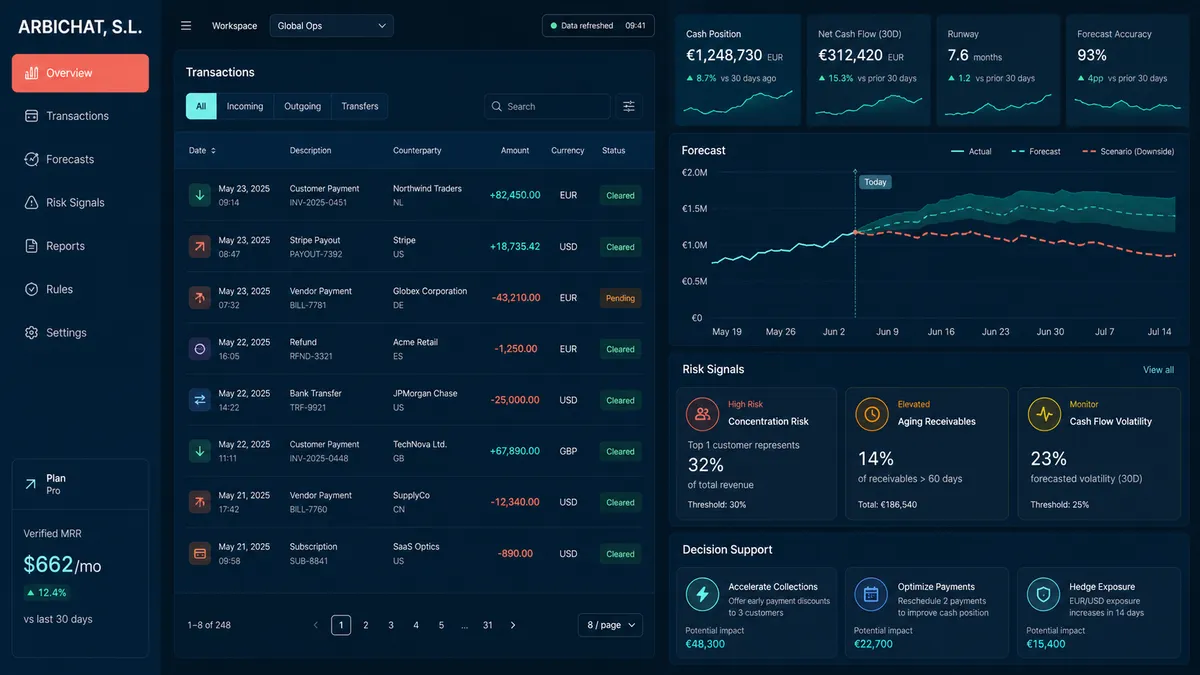Click the Hedge Exposure shield icon
The image size is (1200, 675).
point(1043,595)
